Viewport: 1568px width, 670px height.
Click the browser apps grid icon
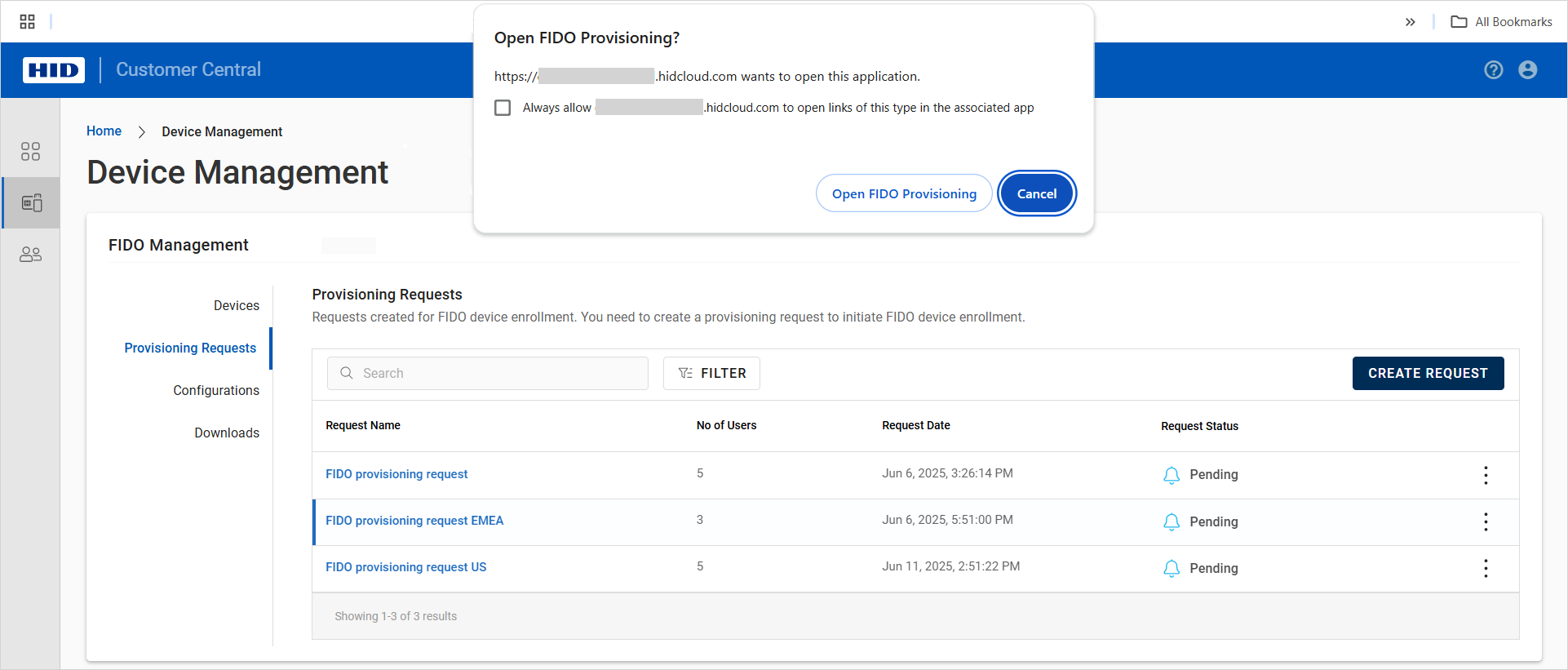point(27,22)
